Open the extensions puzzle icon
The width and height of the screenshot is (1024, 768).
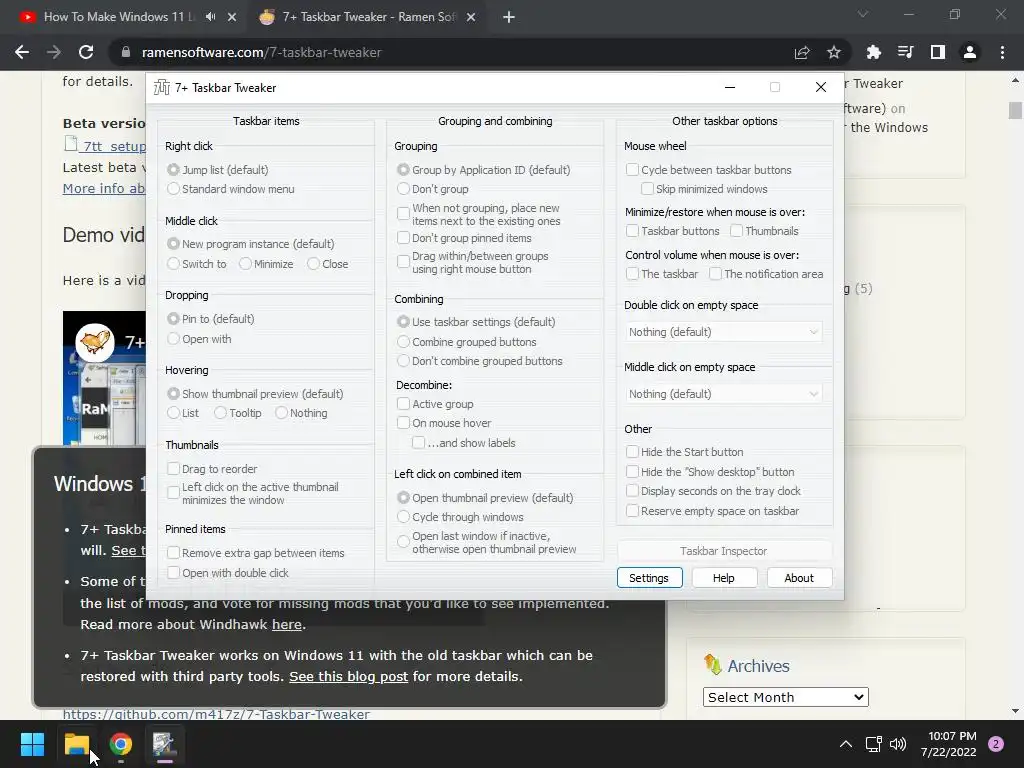click(x=873, y=52)
